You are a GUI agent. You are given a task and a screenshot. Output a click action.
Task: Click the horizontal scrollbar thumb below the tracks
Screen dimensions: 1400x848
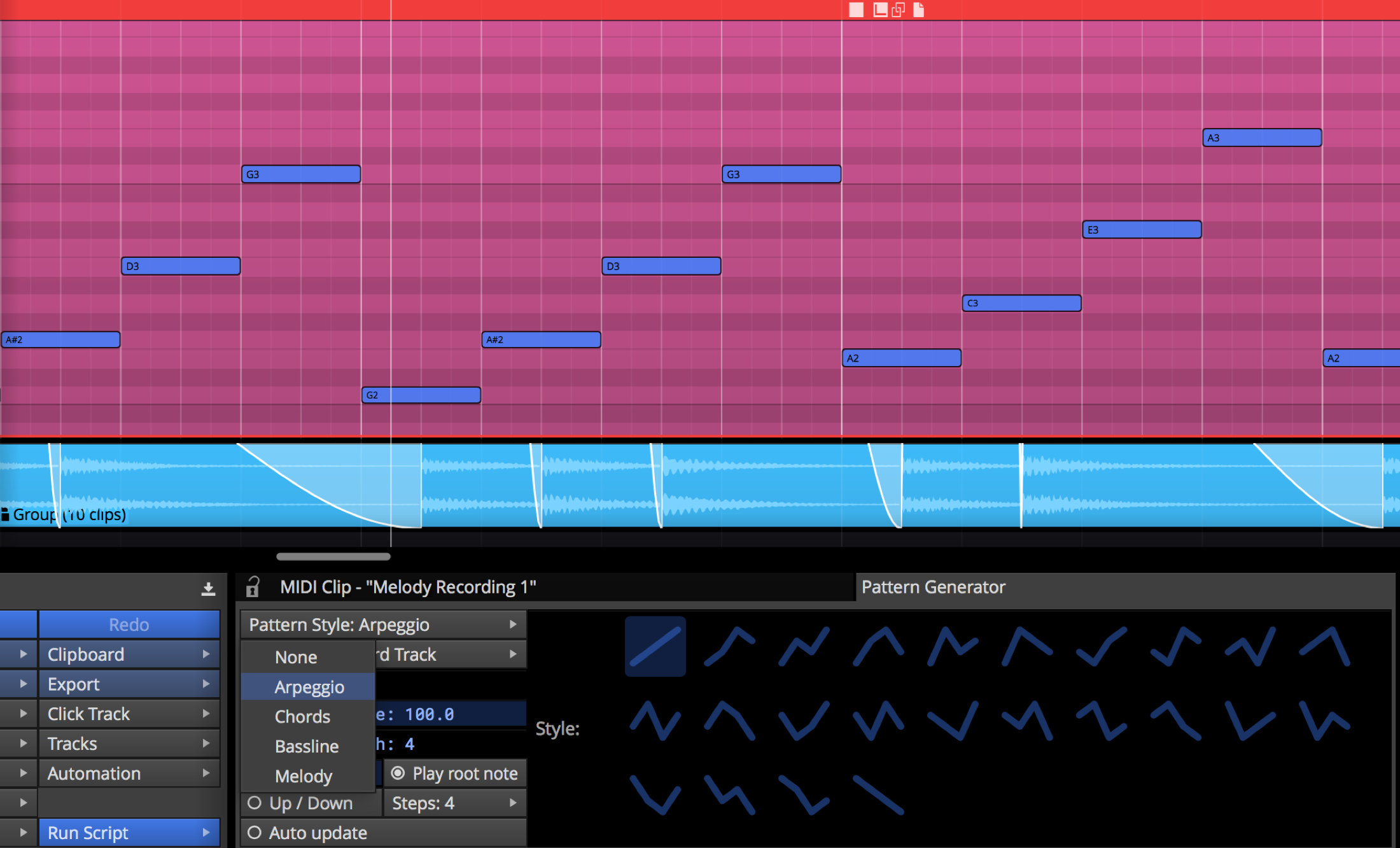[333, 556]
